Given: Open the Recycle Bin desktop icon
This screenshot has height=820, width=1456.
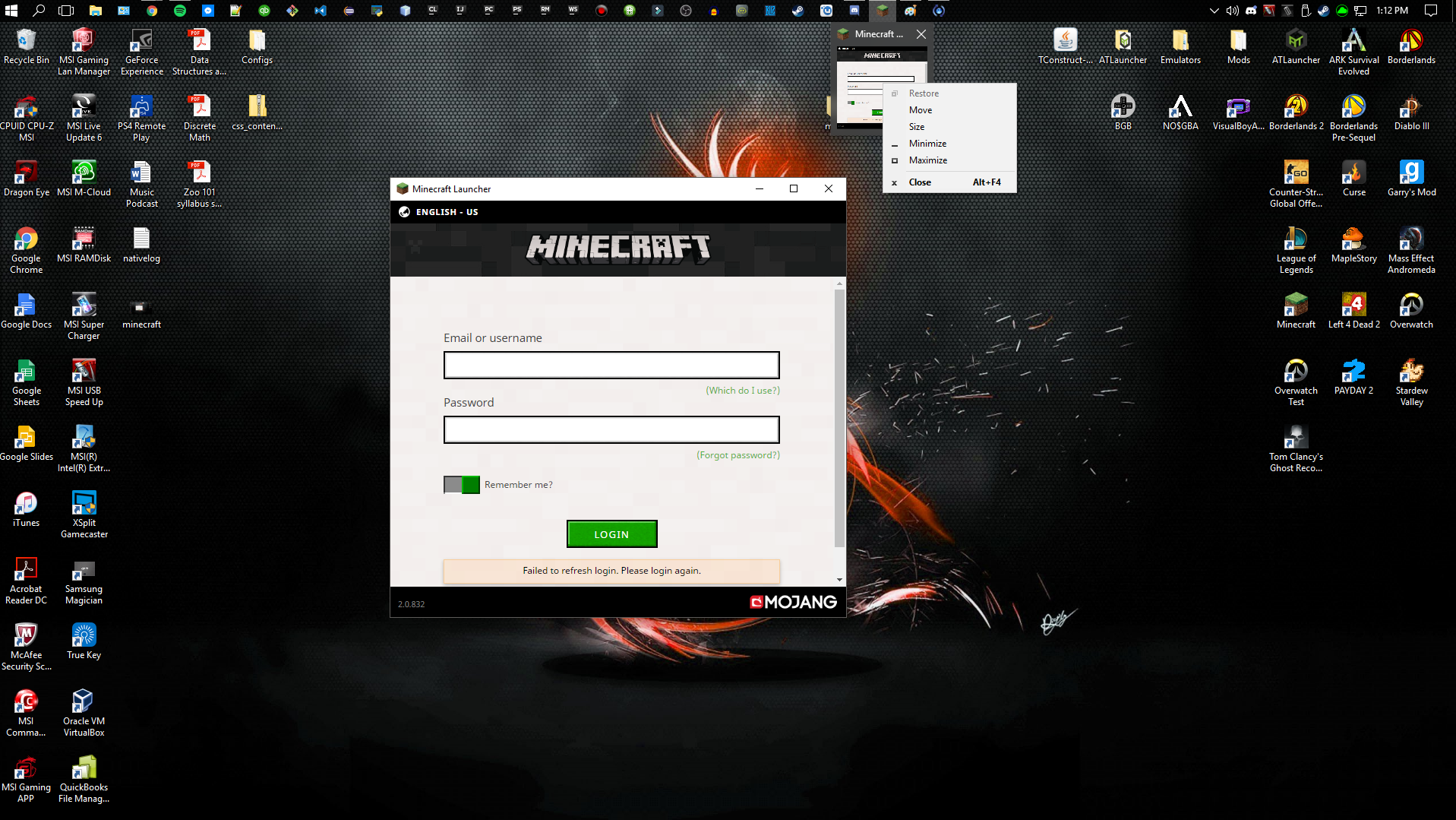Looking at the screenshot, I should 27,46.
